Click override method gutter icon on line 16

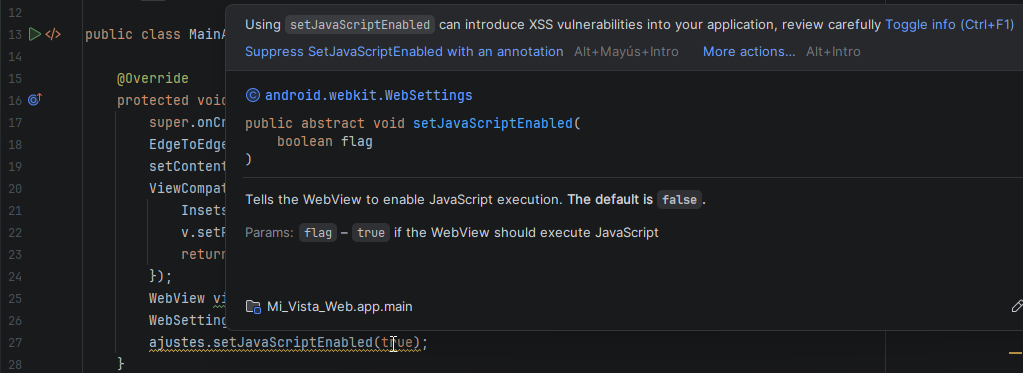(35, 100)
